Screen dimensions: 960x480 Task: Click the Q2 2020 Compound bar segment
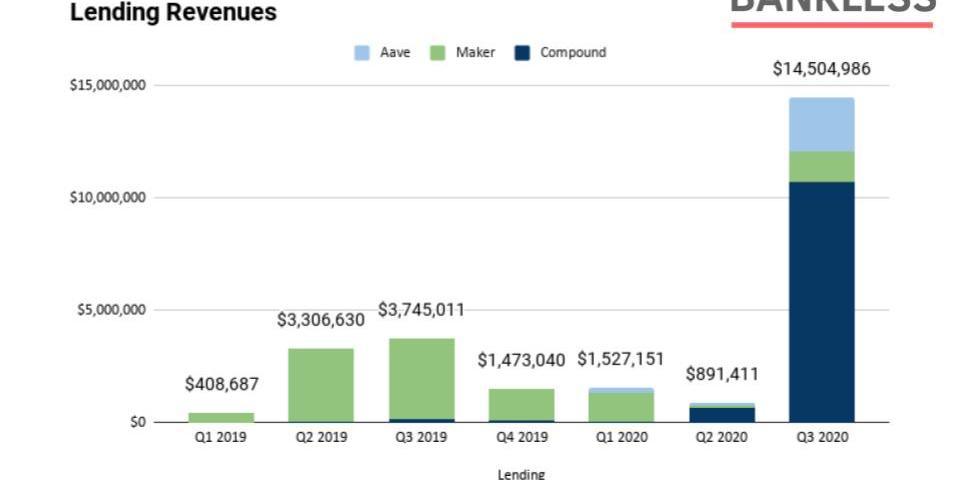point(721,414)
